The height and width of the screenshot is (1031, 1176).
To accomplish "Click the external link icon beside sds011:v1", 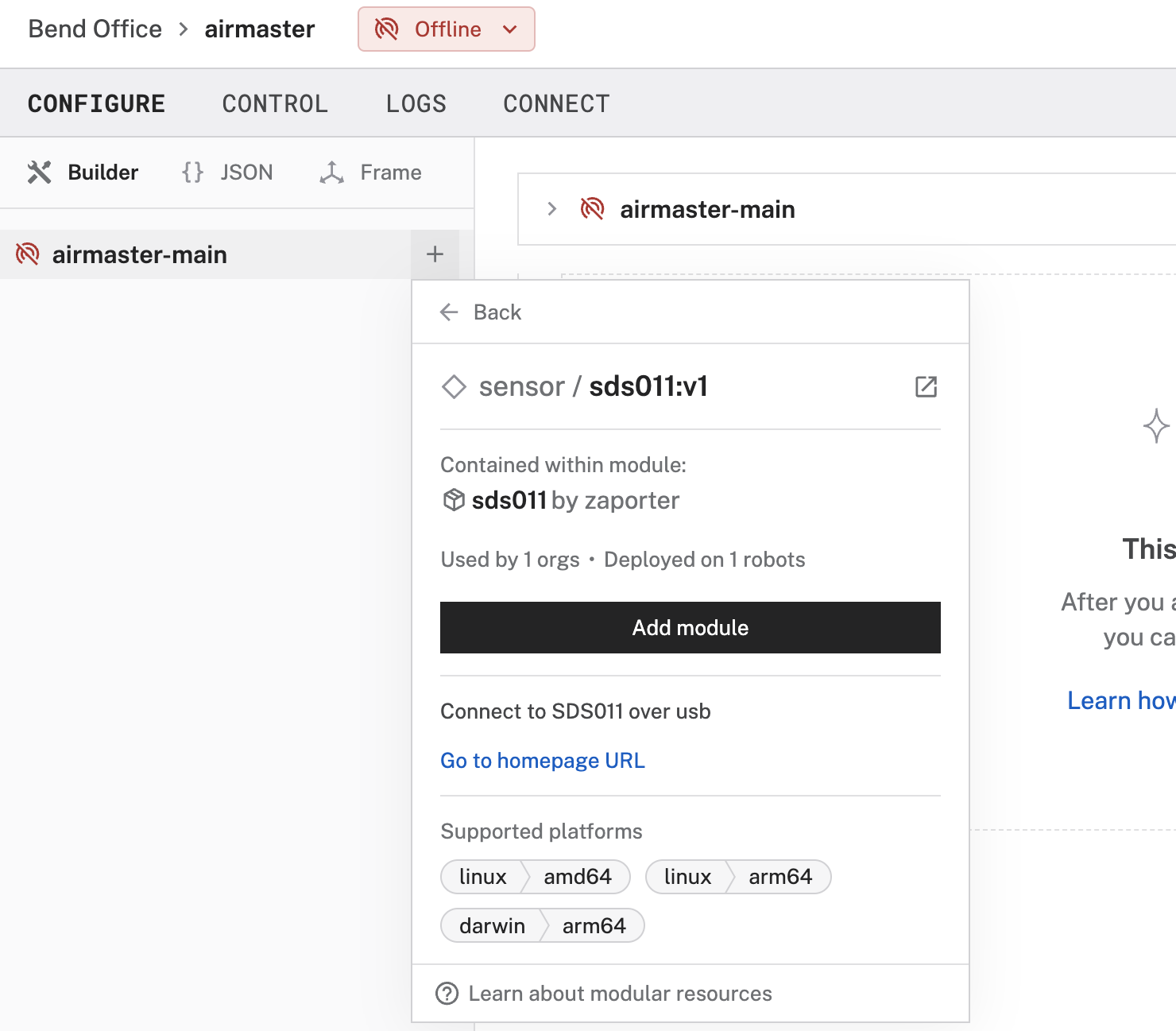I will pos(925,387).
